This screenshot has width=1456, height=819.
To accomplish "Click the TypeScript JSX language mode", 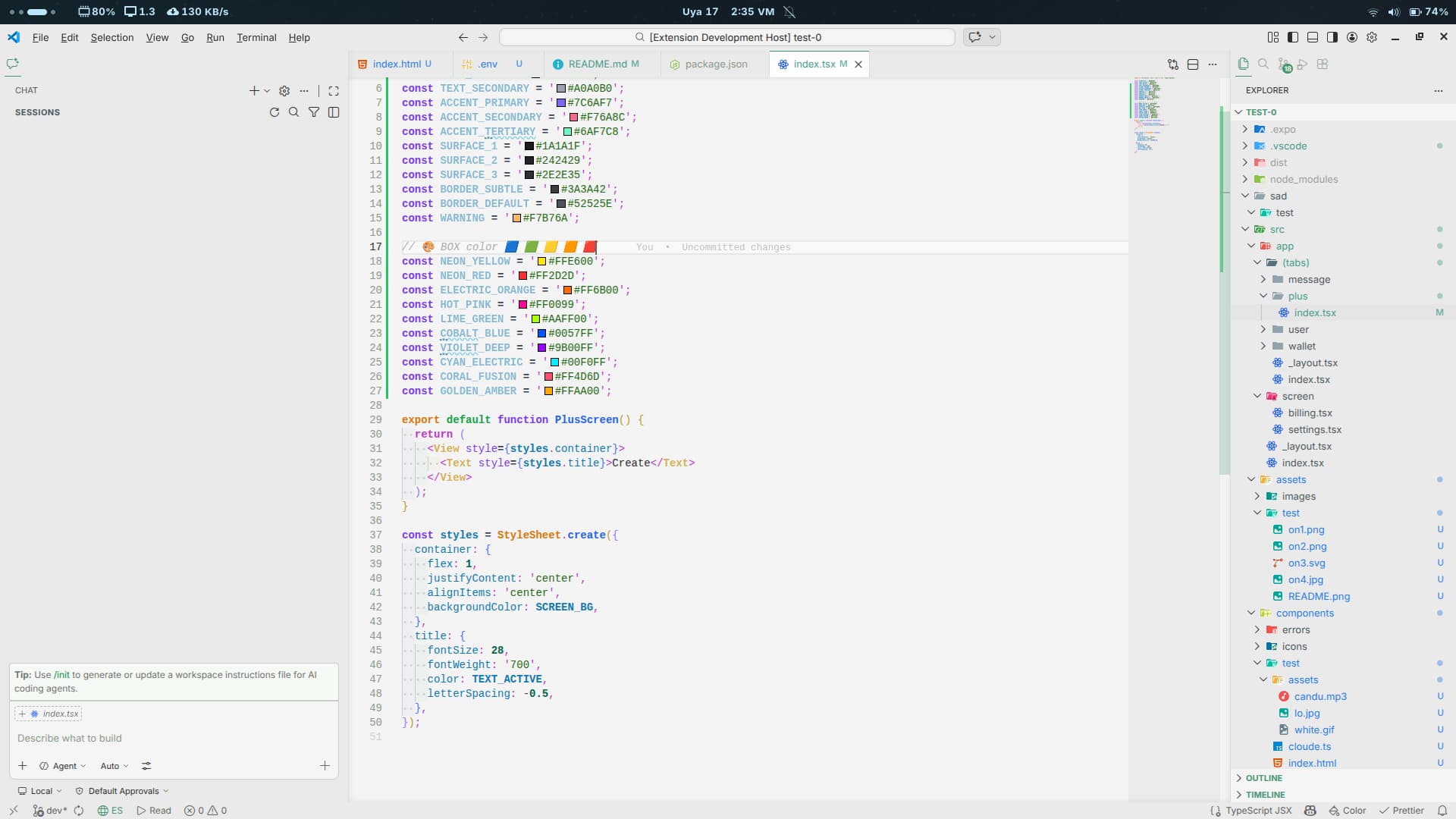I will pyautogui.click(x=1258, y=811).
